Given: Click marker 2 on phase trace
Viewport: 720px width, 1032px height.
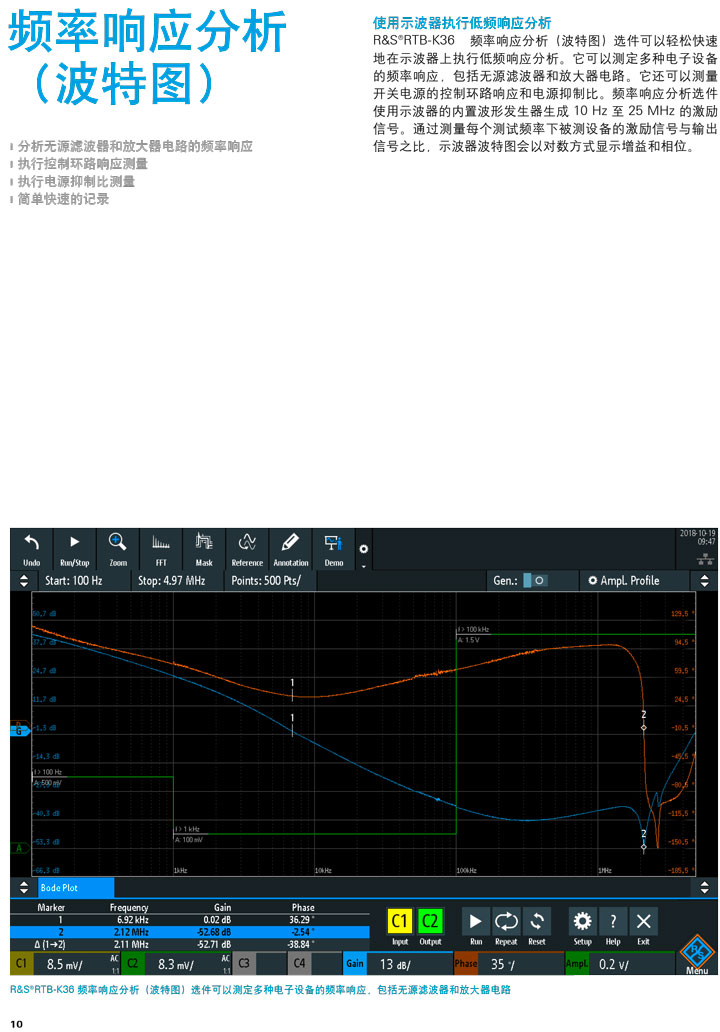Looking at the screenshot, I should pos(644,721).
